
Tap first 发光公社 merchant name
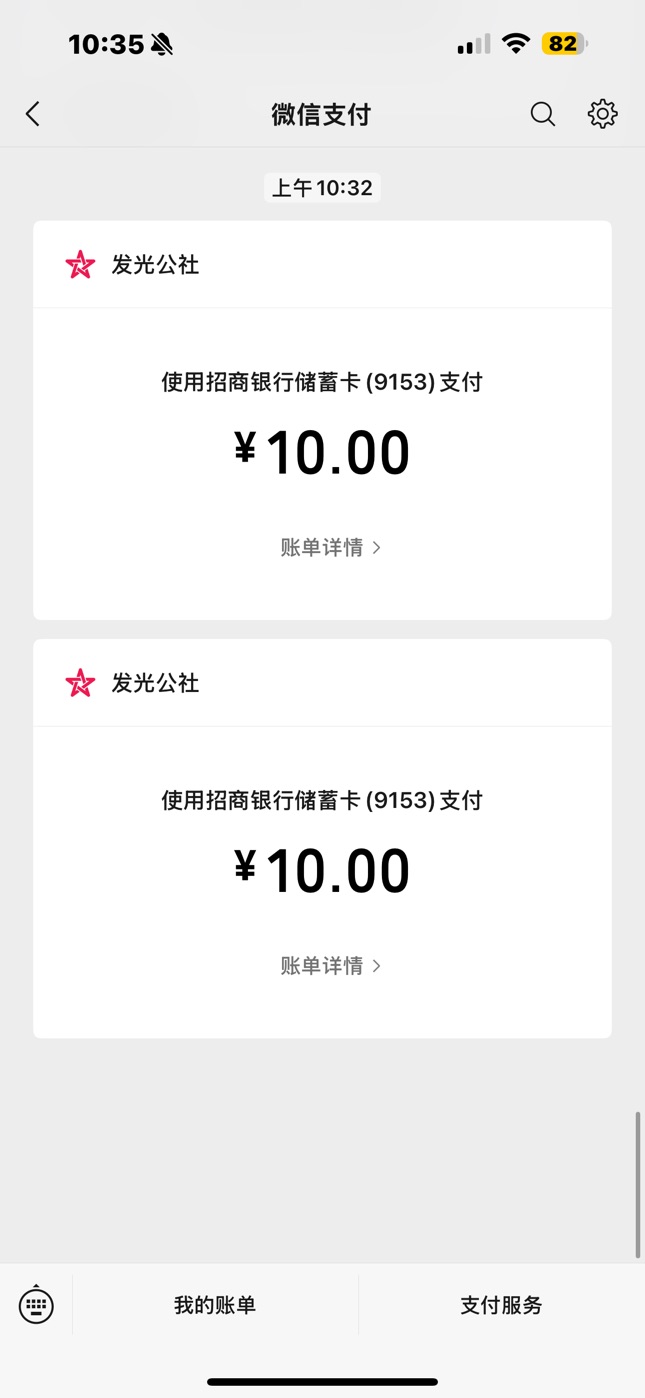(x=155, y=265)
